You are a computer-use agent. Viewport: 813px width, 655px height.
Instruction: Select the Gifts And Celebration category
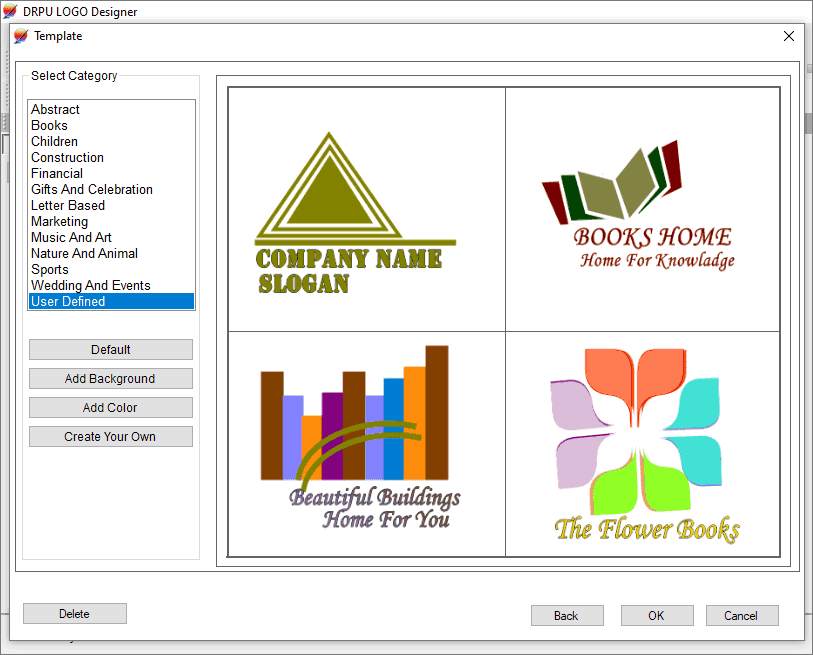[x=91, y=189]
